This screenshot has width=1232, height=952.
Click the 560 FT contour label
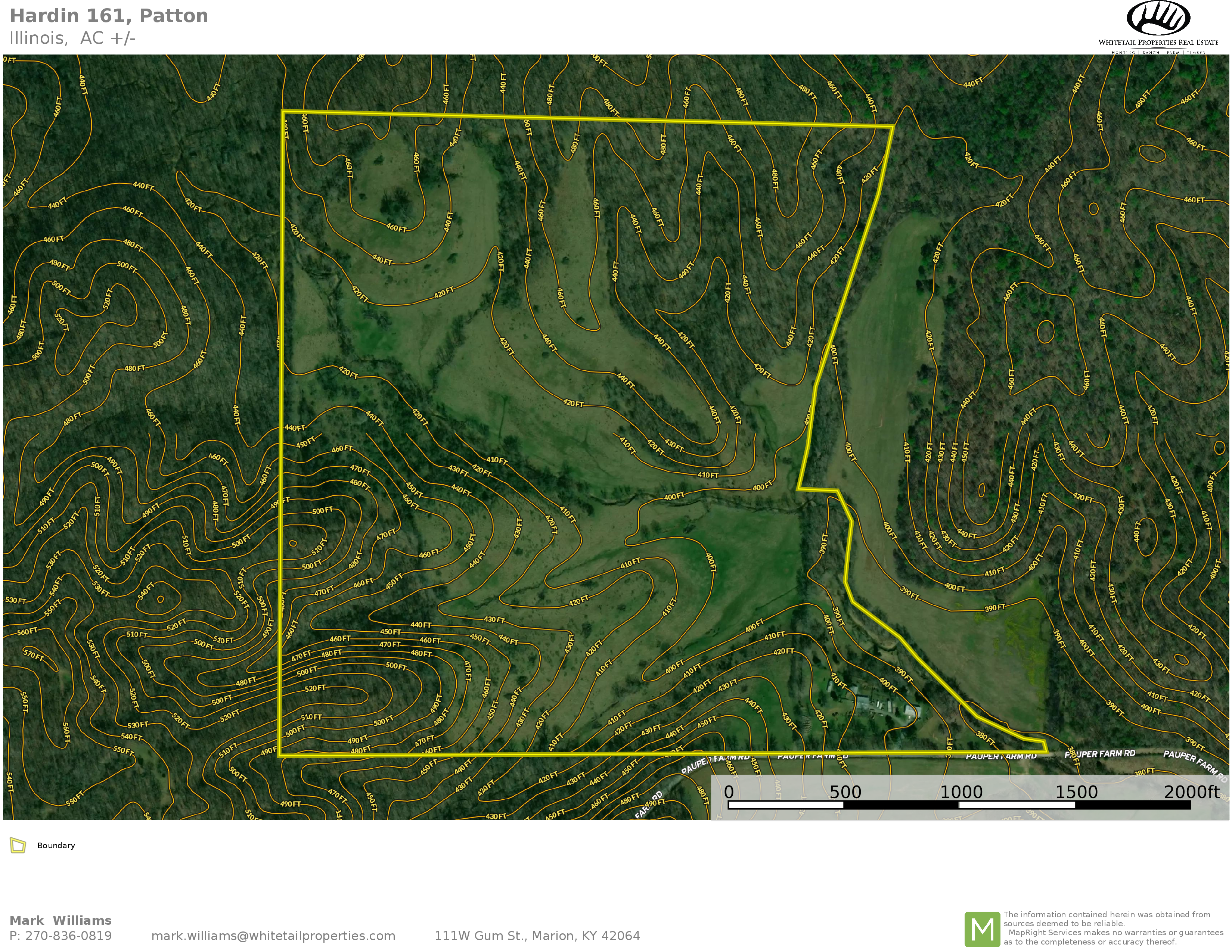tap(27, 632)
